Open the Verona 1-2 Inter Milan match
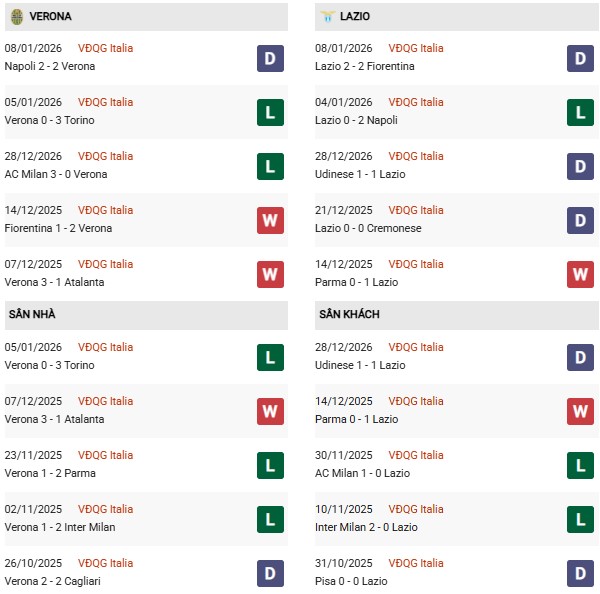This screenshot has width=600, height=594. pos(60,527)
